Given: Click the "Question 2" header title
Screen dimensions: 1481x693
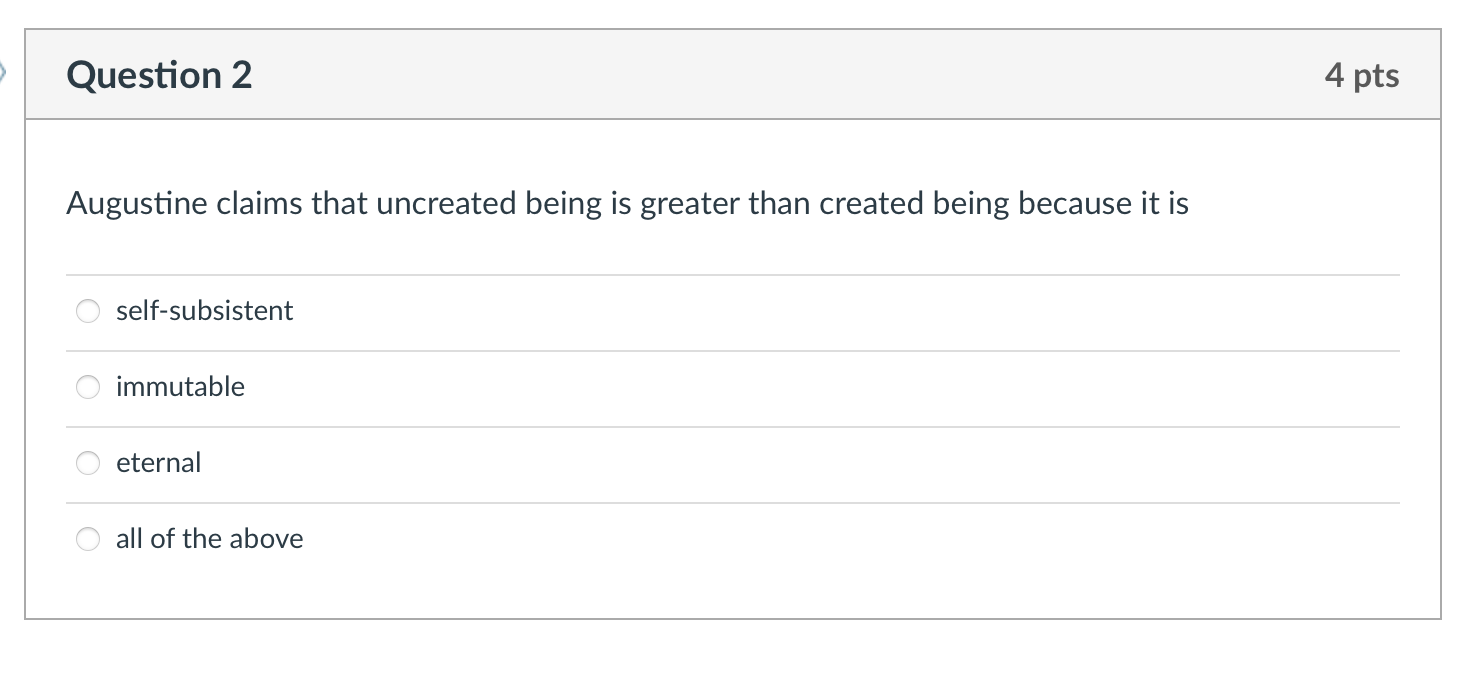Looking at the screenshot, I should (158, 74).
